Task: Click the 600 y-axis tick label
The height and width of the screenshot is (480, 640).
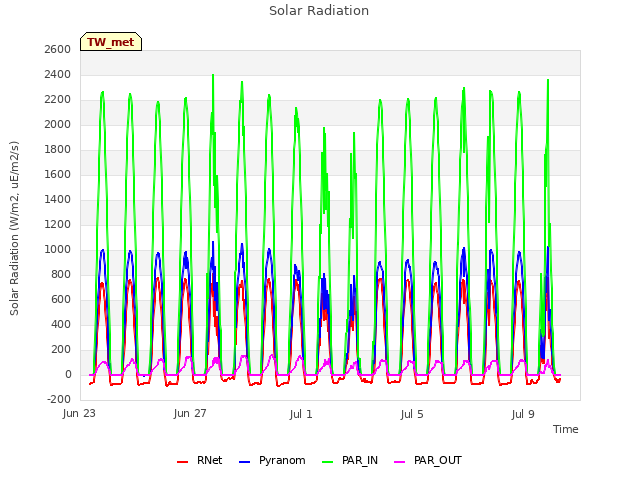Action: click(x=61, y=299)
